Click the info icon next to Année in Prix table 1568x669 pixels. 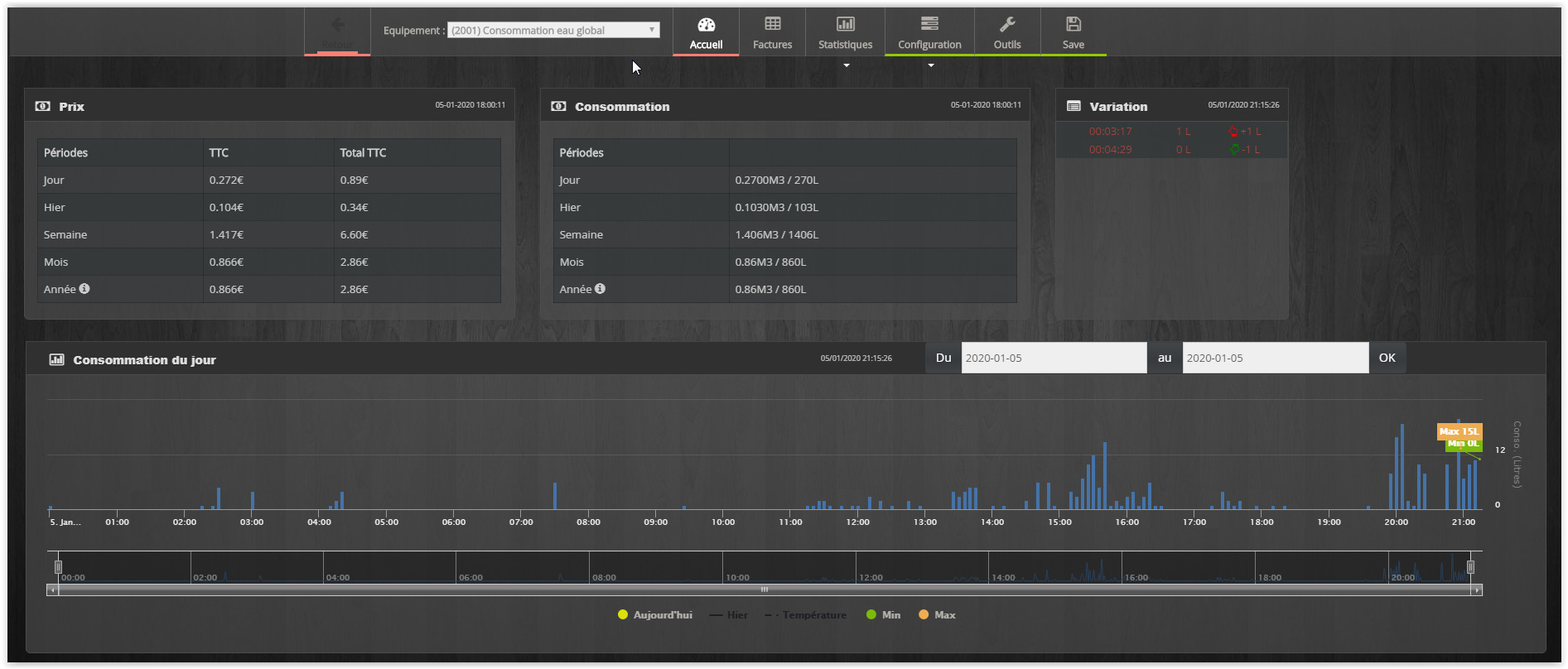84,289
